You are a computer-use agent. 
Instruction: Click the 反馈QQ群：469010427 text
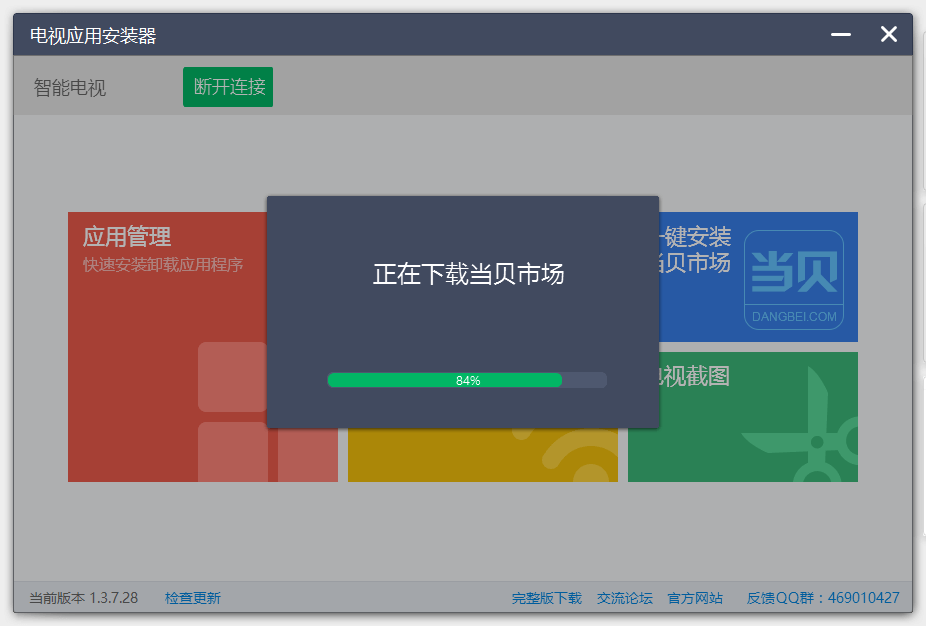pos(823,598)
